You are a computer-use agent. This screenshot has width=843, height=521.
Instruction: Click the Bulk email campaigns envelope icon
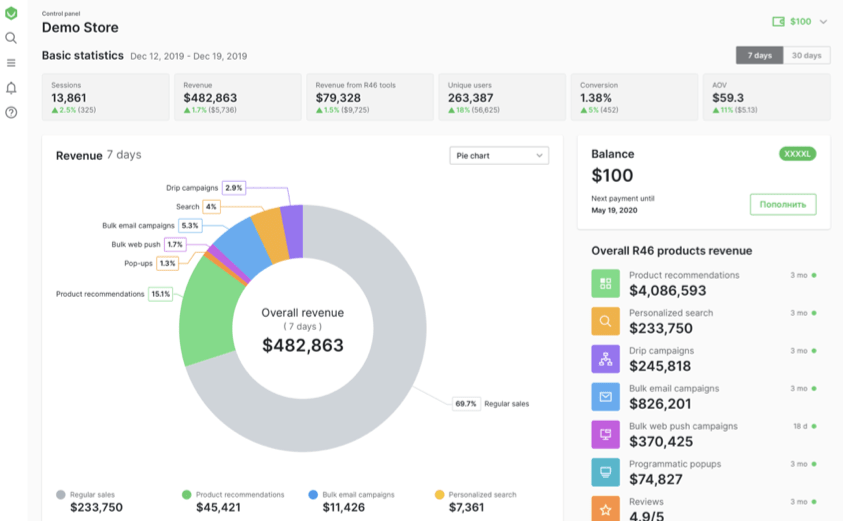tap(605, 397)
